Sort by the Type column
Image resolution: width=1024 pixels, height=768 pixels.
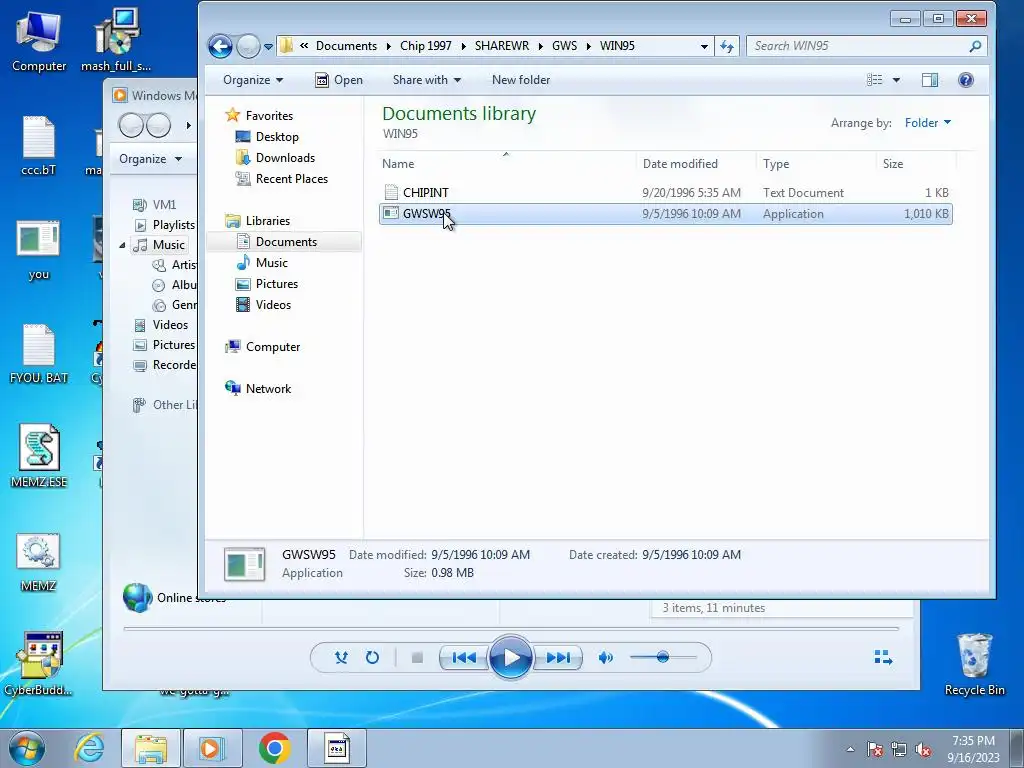(816, 164)
